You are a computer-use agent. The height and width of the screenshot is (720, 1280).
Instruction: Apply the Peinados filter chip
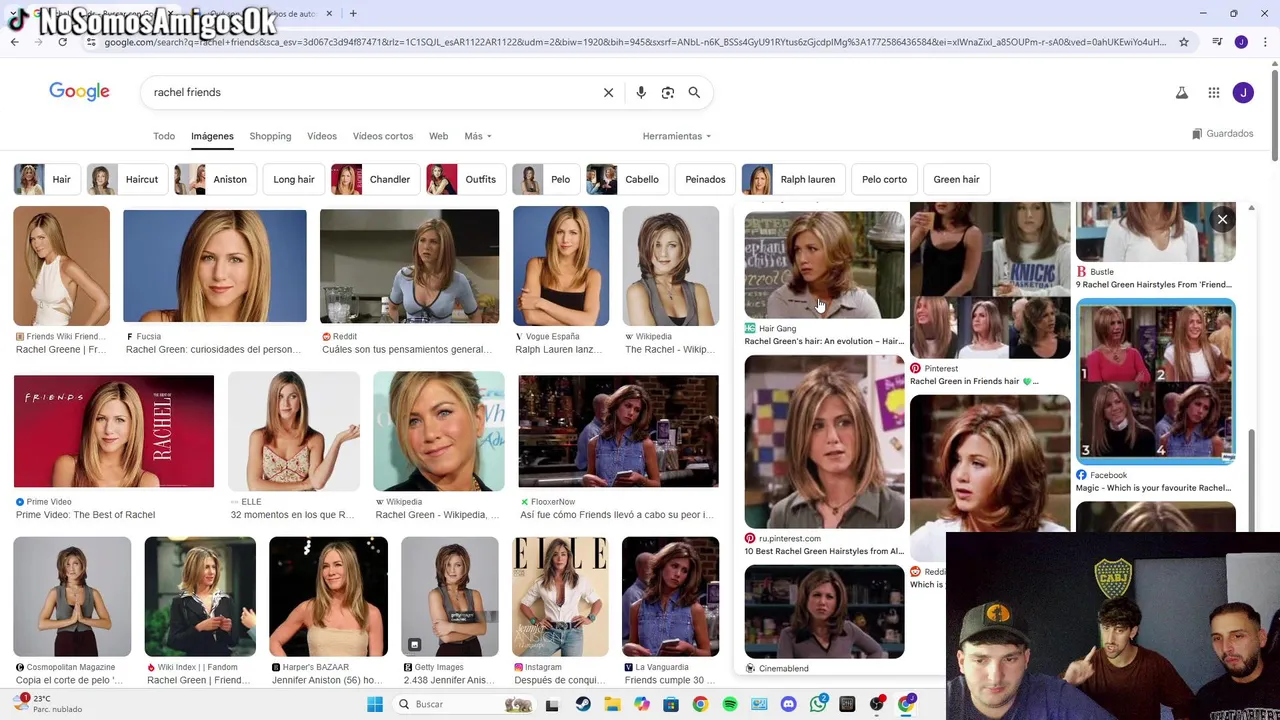pyautogui.click(x=705, y=179)
